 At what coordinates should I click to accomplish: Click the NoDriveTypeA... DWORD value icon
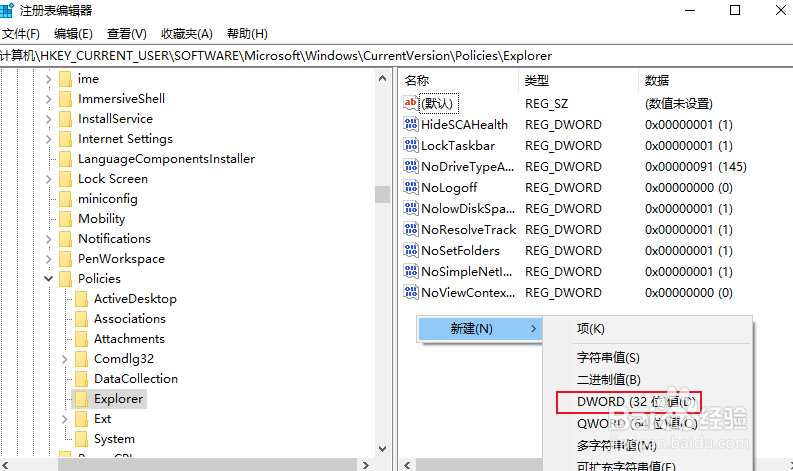click(x=411, y=166)
